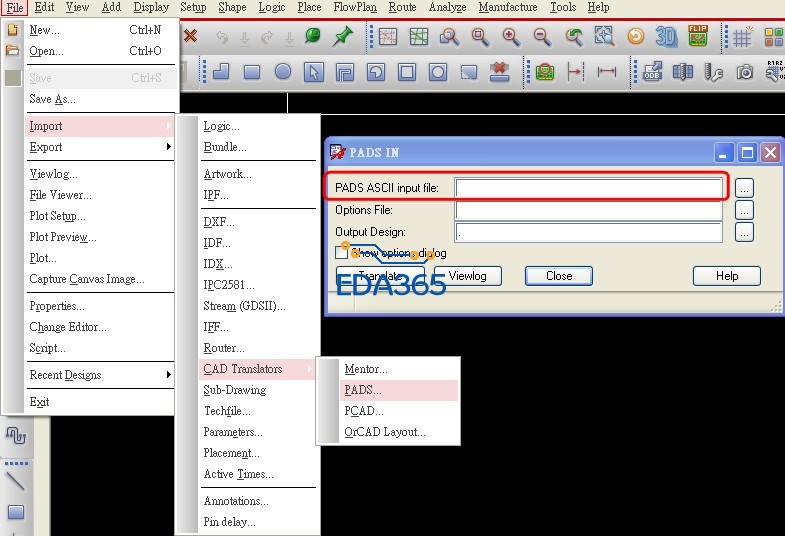Click the Viewlog button in PADS IN

pyautogui.click(x=468, y=276)
